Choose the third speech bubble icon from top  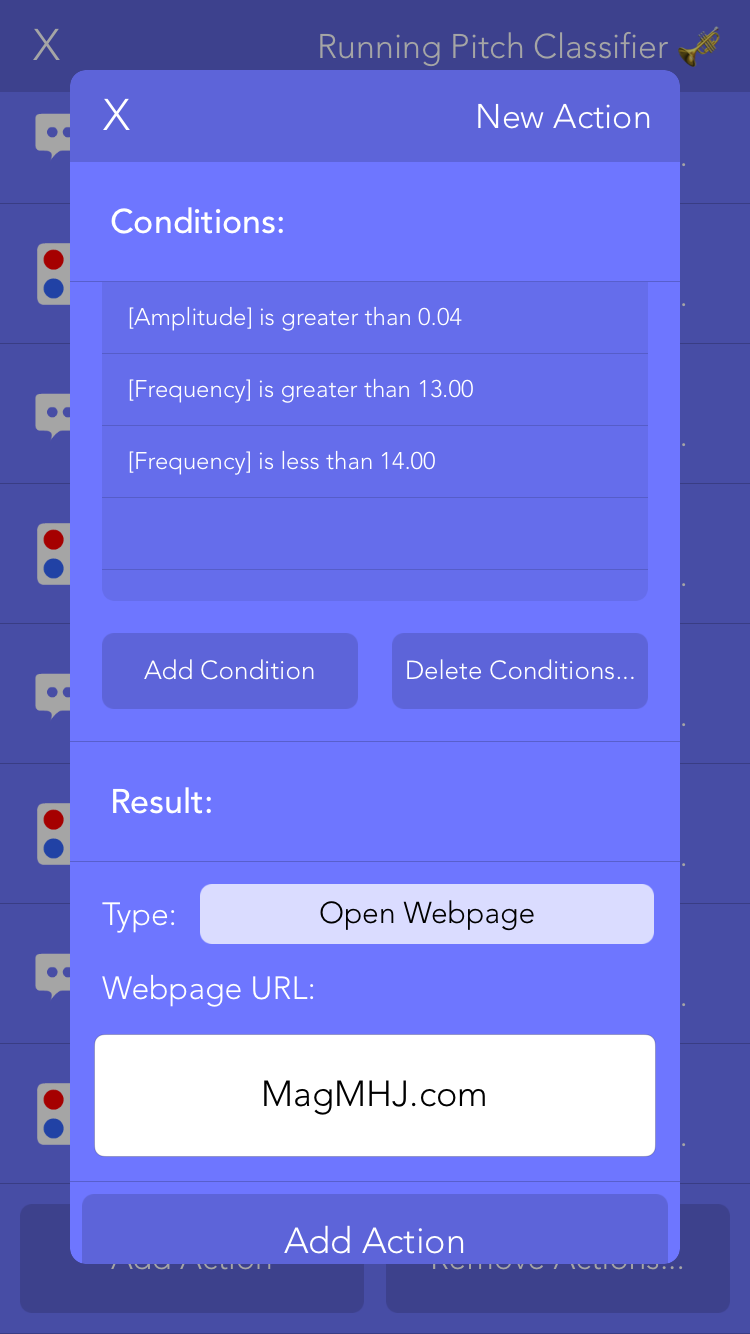53,694
